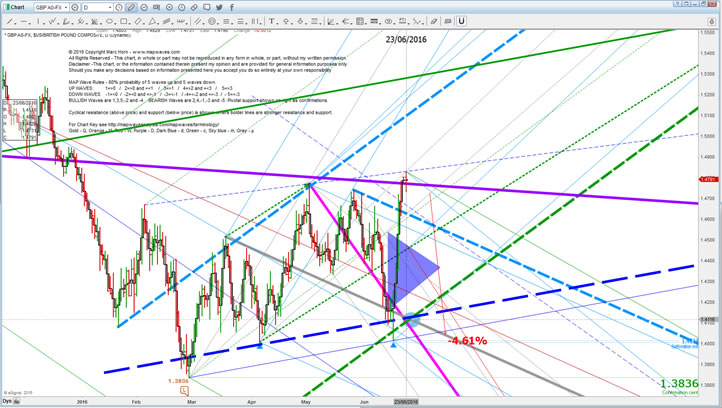Toggle the lock icon at toolbar right
The width and height of the screenshot is (722, 408).
click(x=711, y=21)
